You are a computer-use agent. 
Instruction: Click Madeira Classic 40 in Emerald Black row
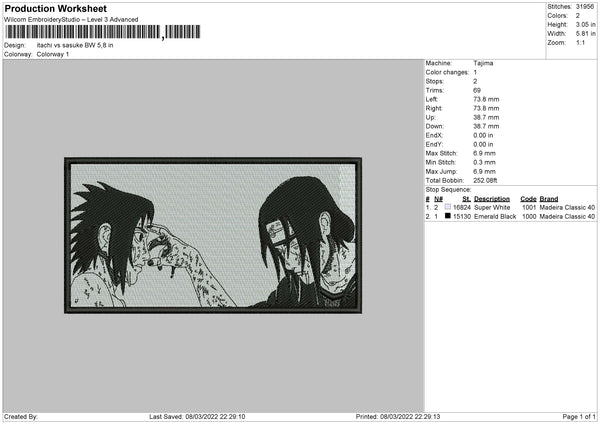[567, 217]
